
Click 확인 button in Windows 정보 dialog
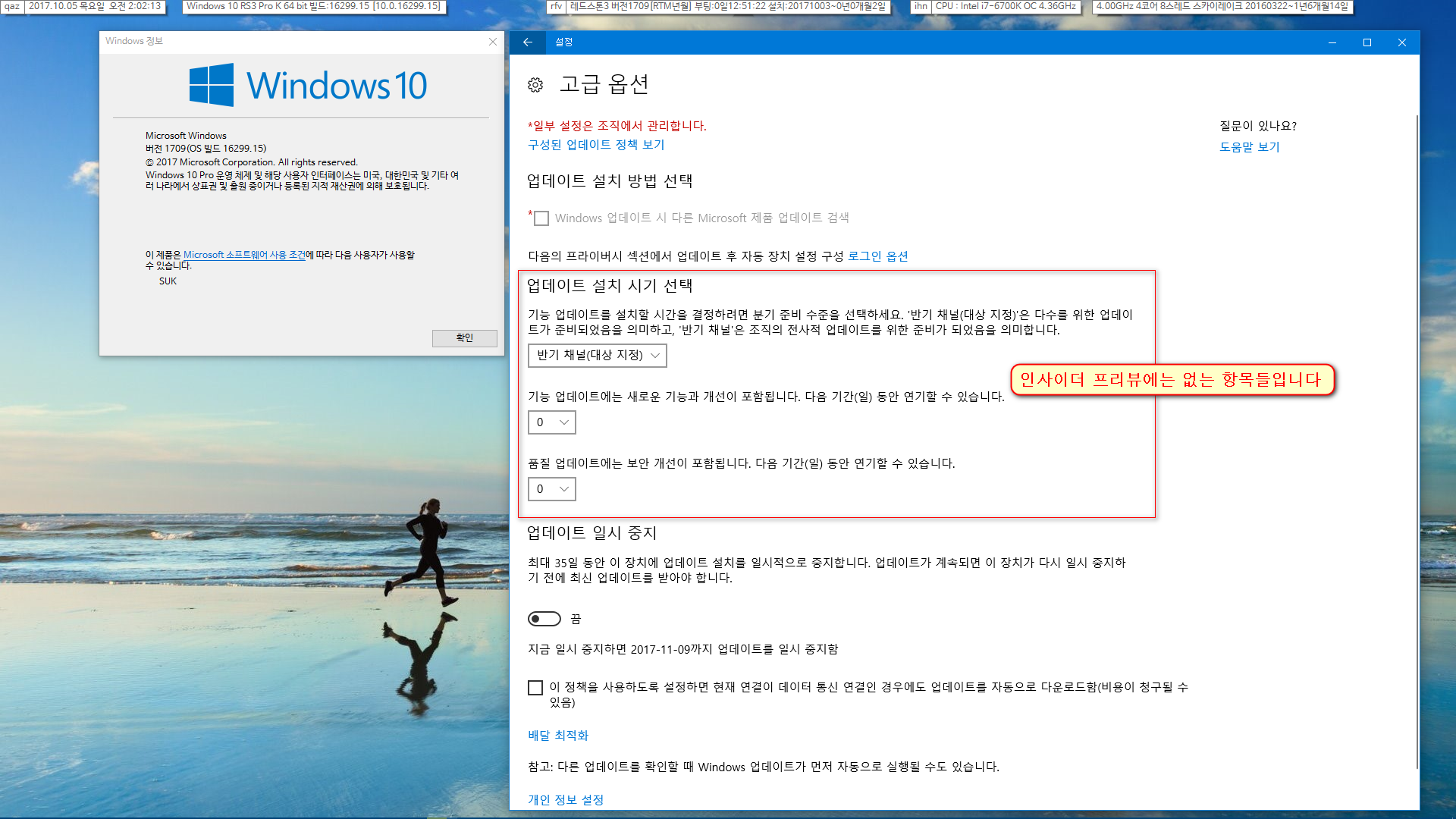(465, 338)
